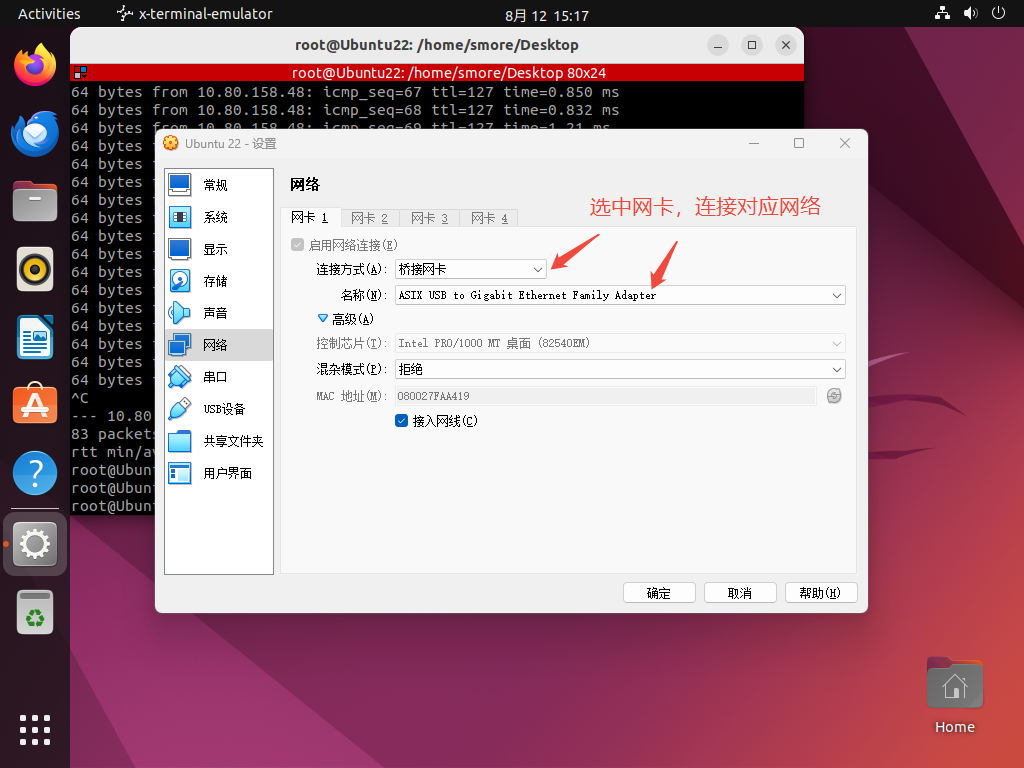1024x768 pixels.
Task: Open Ubuntu Software from the dock
Action: click(35, 404)
